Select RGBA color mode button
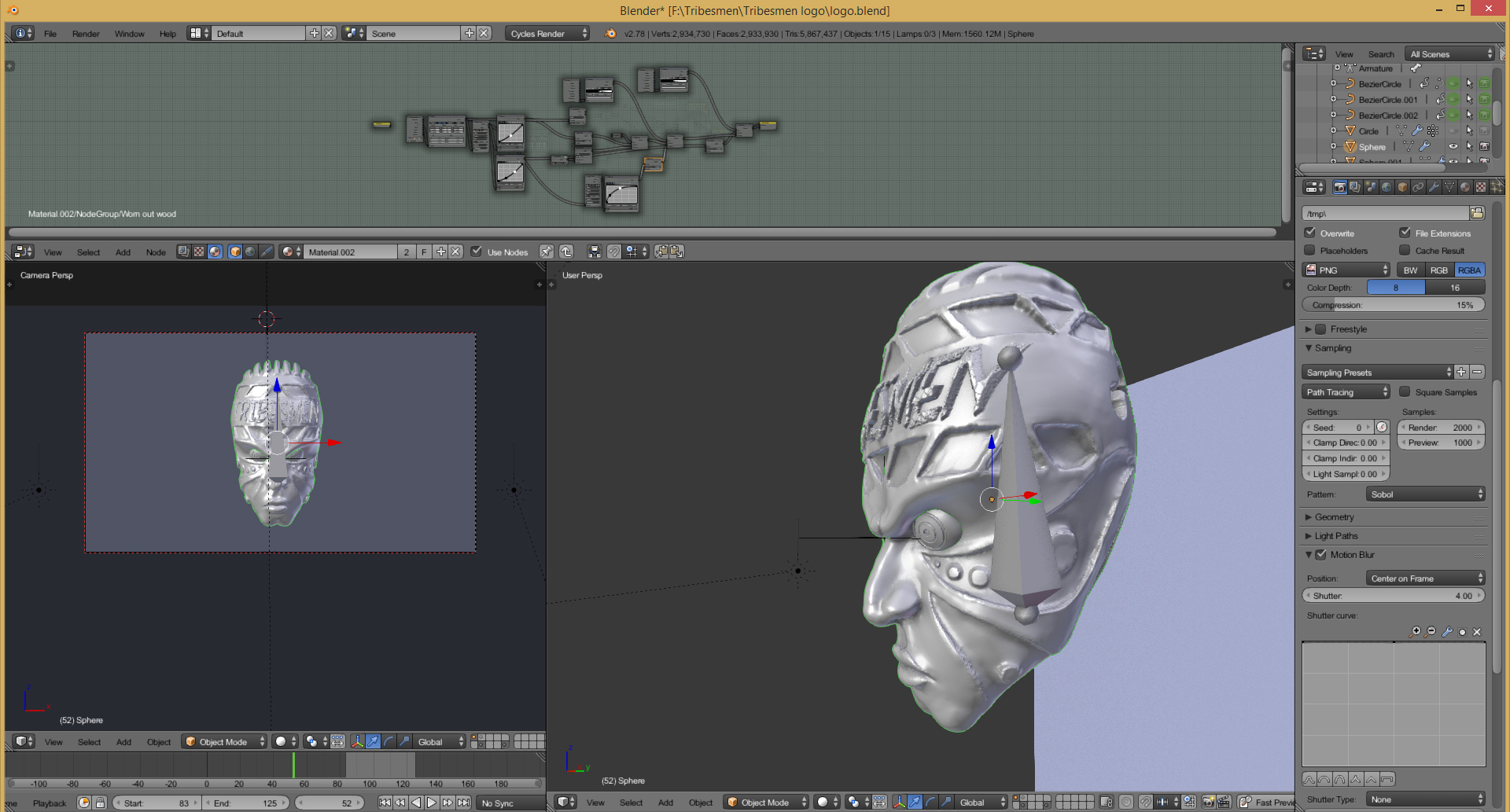Viewport: 1510px width, 812px height. (1469, 270)
